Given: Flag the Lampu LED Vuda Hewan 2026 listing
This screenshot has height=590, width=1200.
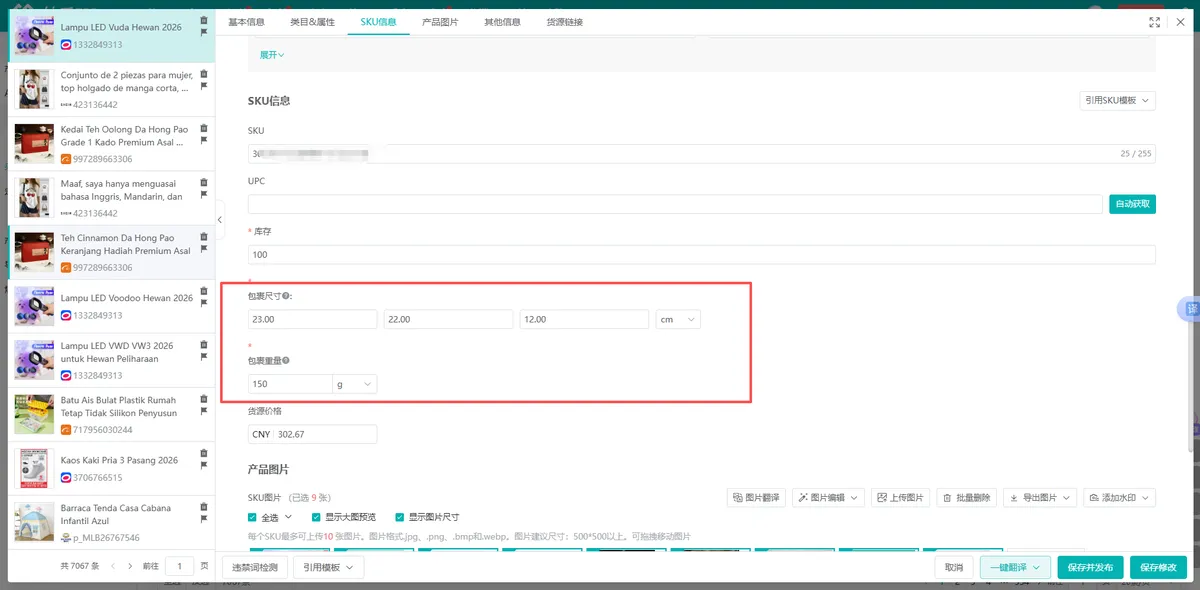Looking at the screenshot, I should (x=204, y=33).
